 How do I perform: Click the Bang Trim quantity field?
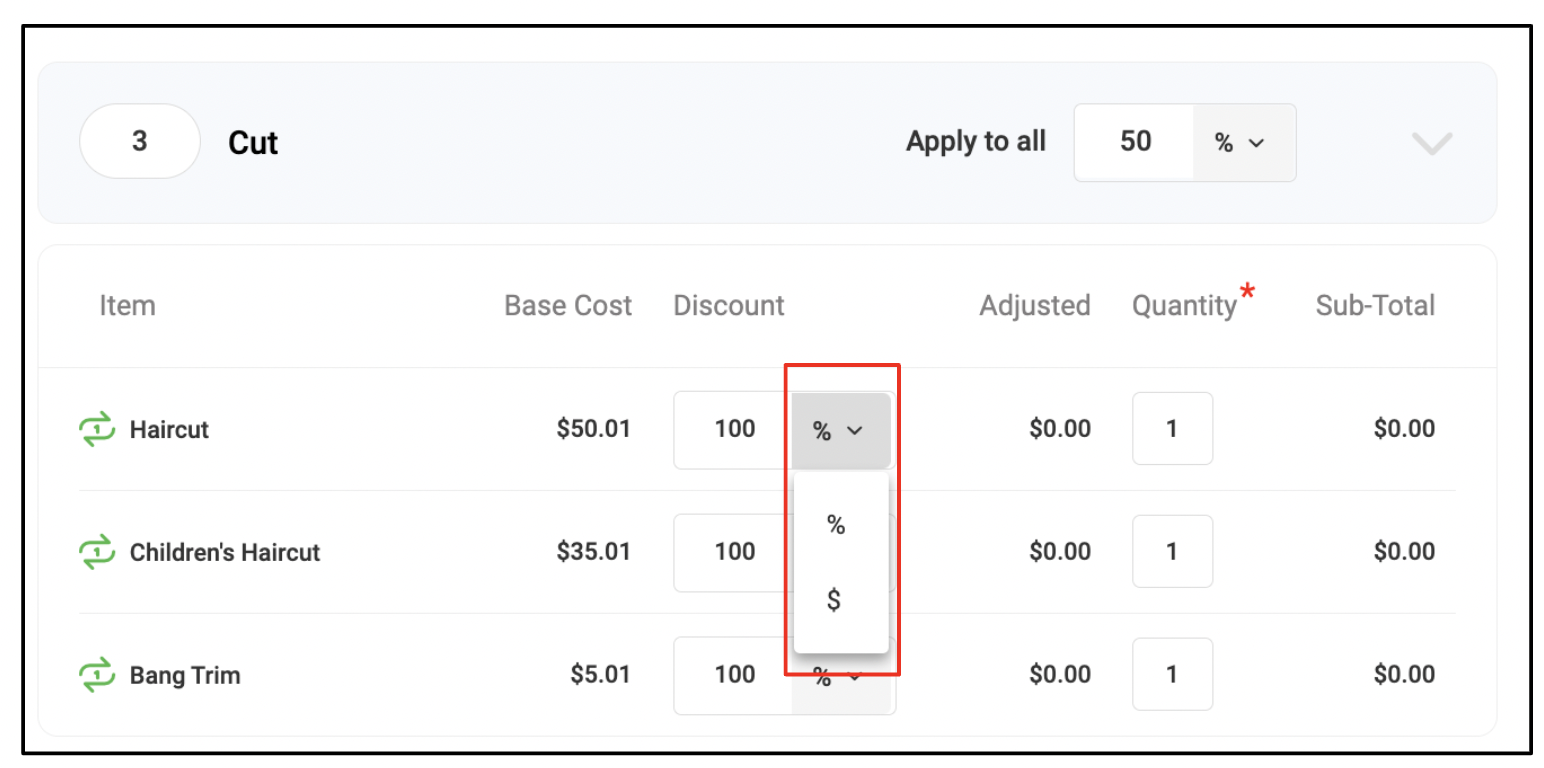[1172, 674]
